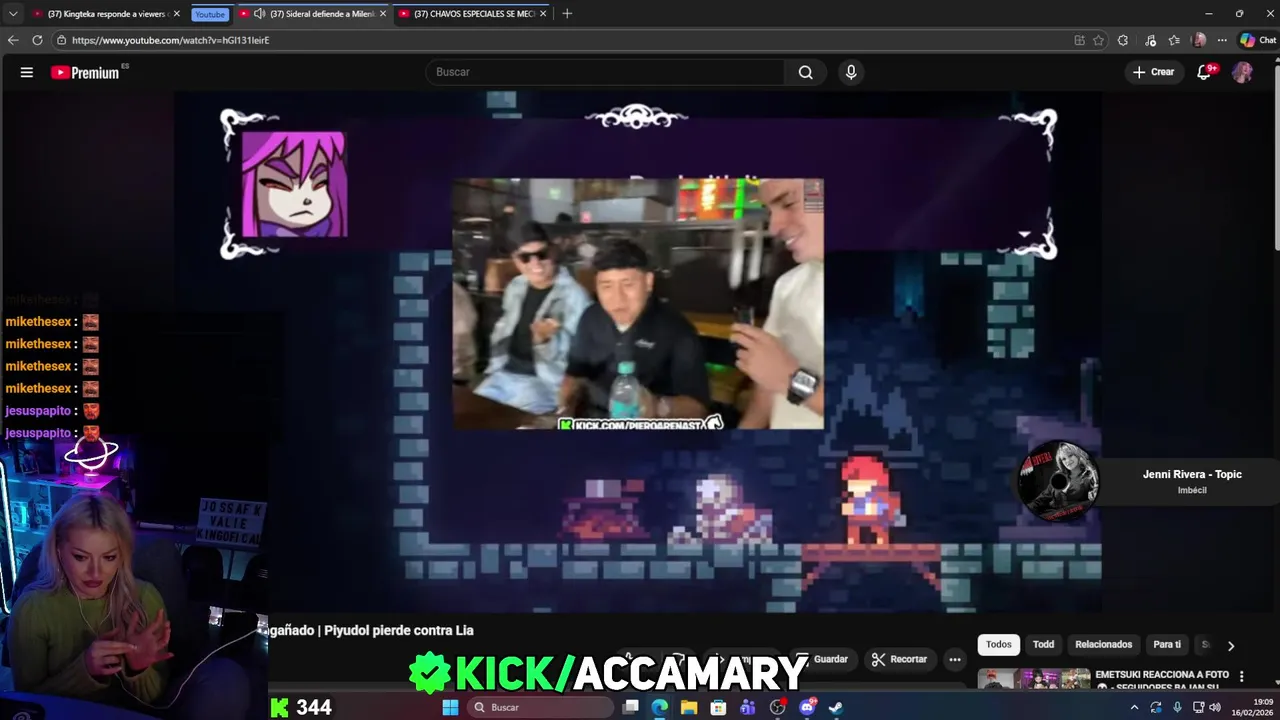Open Task View in the taskbar
The height and width of the screenshot is (720, 1280).
631,707
